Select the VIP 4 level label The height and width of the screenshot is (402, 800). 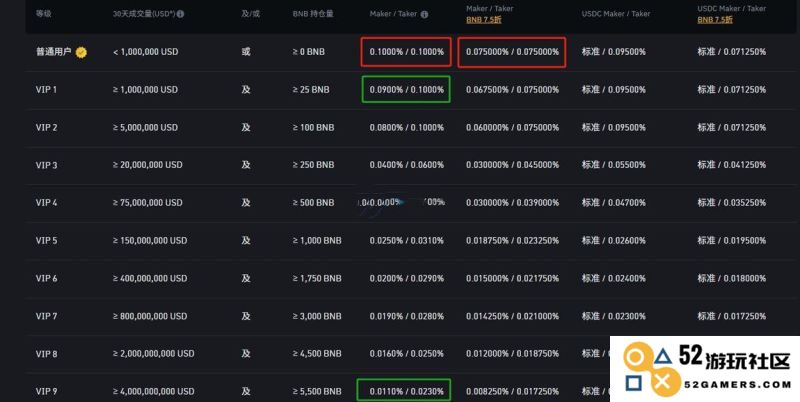(x=46, y=203)
